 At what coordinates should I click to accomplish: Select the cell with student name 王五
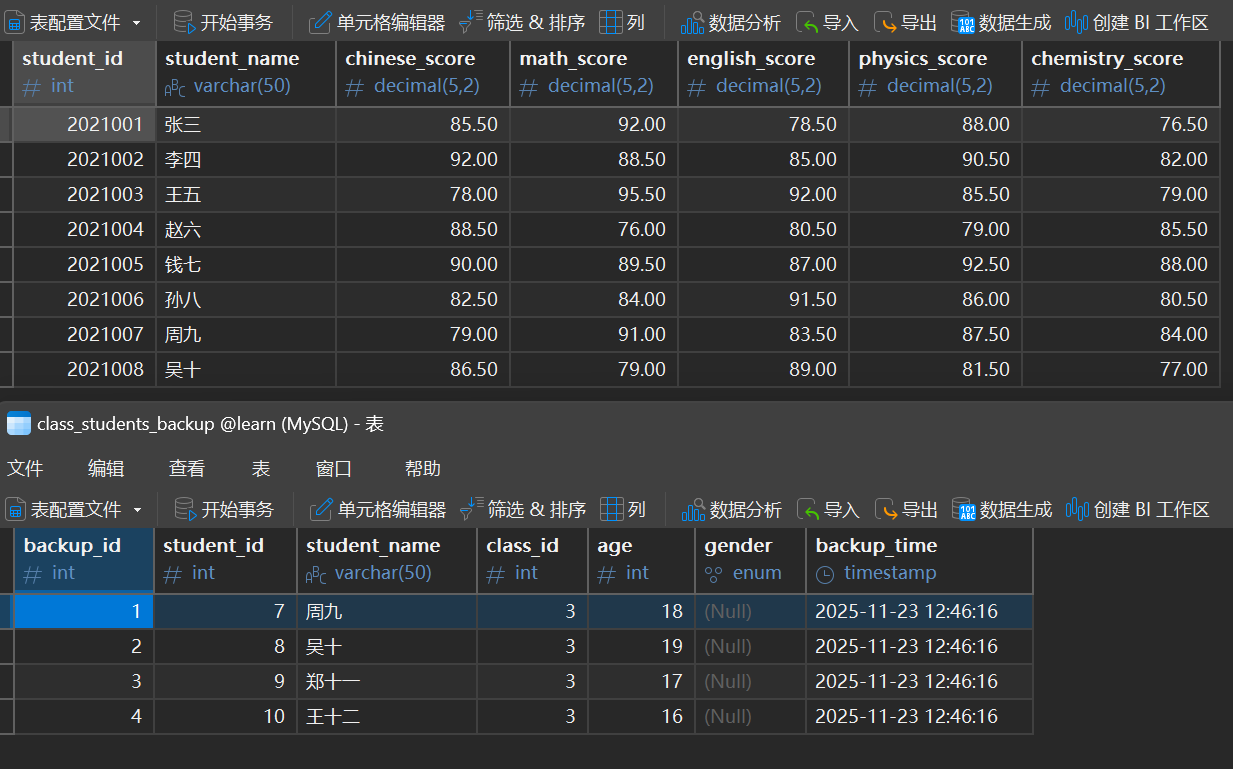(246, 195)
